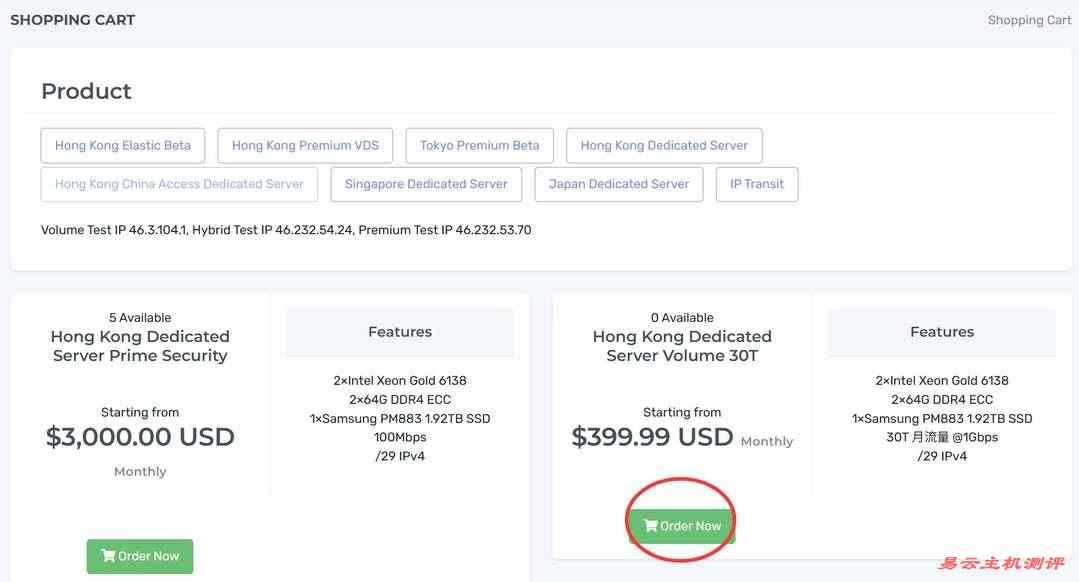Image resolution: width=1079 pixels, height=582 pixels.
Task: Click the Product section heading
Action: coord(86,91)
